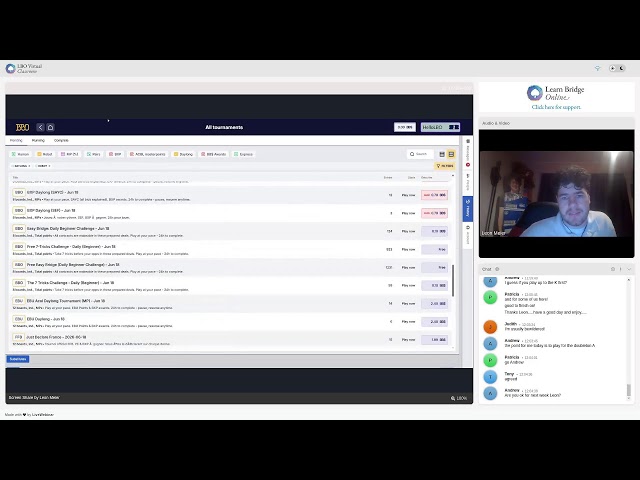Toggle the Robot filter chip
640x480 pixels.
pyautogui.click(x=45, y=154)
